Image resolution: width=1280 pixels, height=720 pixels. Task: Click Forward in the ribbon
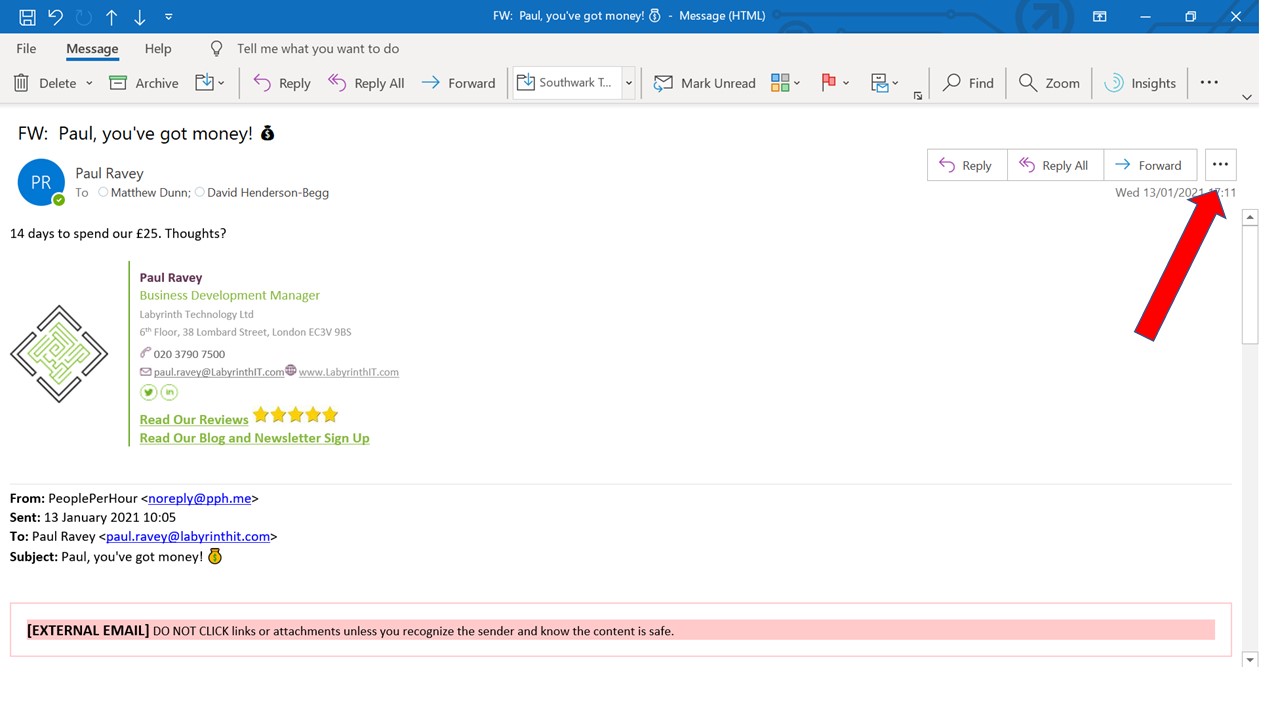click(458, 83)
